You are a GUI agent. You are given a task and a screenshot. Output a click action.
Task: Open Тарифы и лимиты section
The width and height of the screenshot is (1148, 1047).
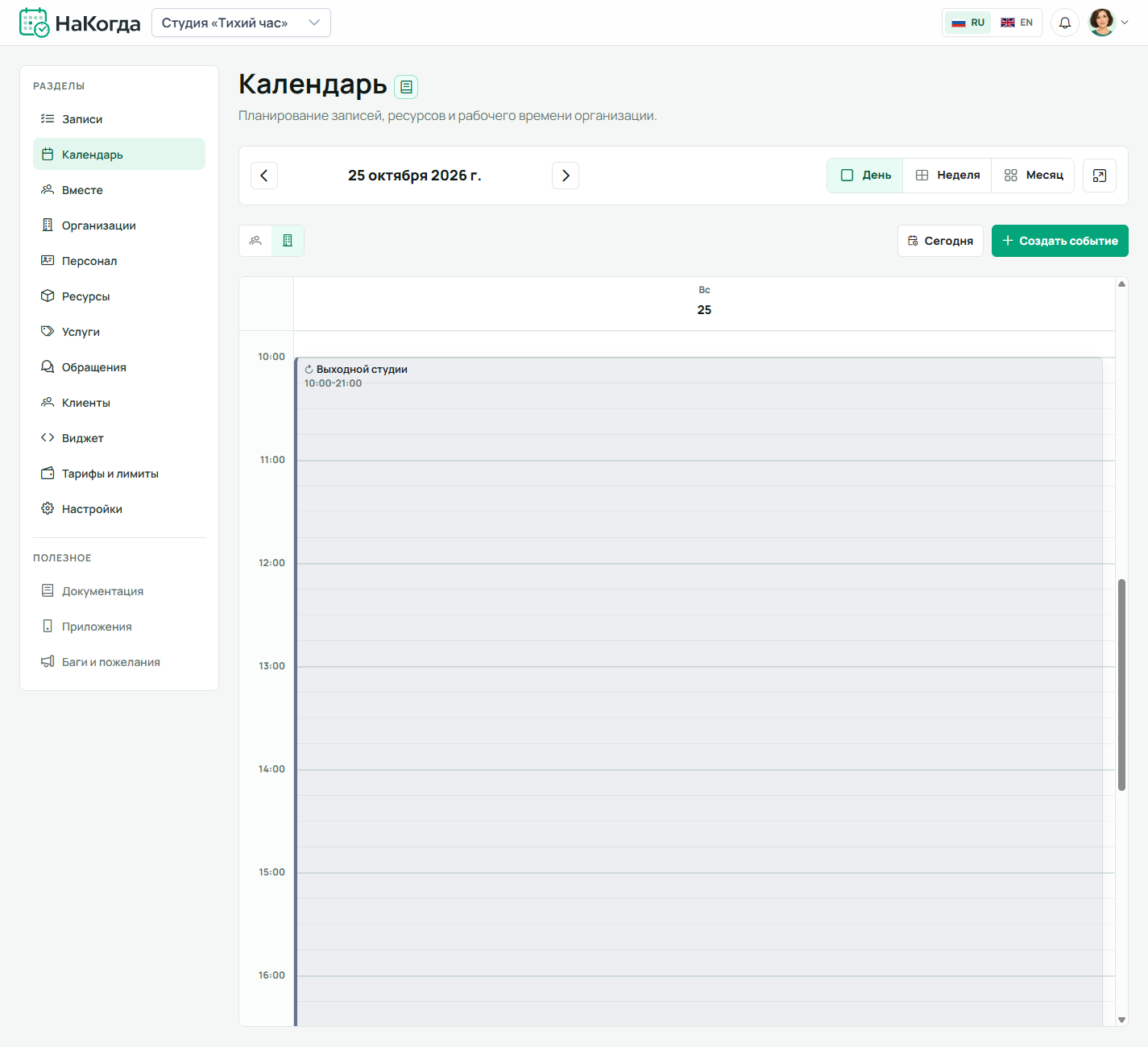pyautogui.click(x=119, y=474)
